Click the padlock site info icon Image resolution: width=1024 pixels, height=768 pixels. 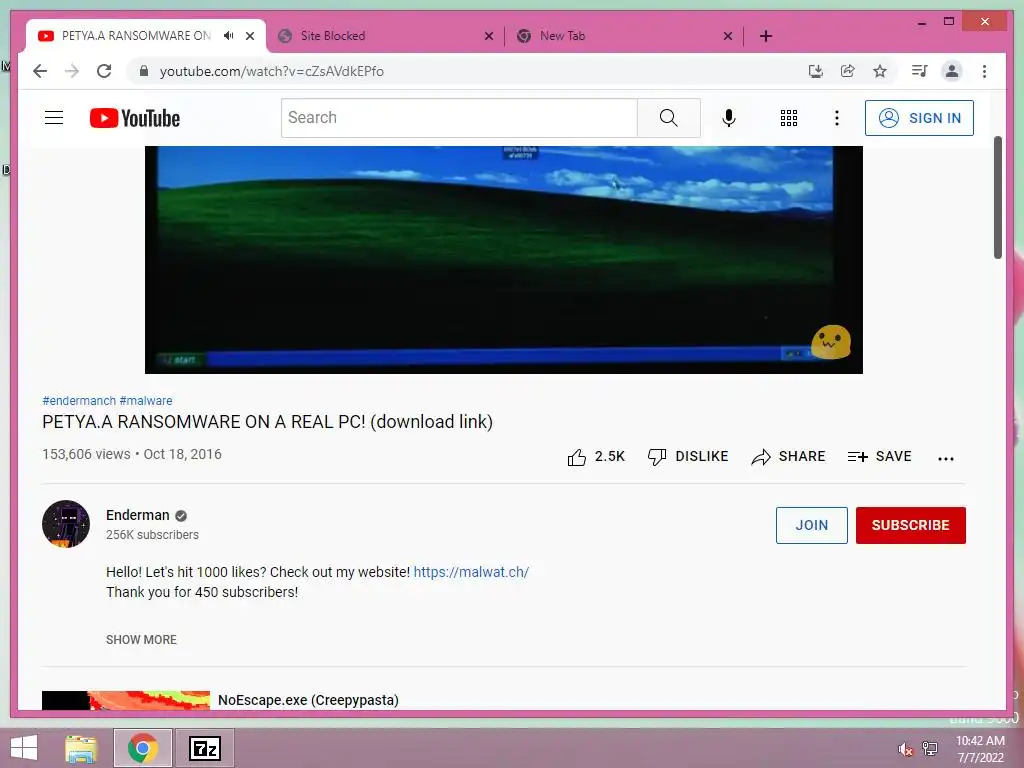click(x=144, y=71)
